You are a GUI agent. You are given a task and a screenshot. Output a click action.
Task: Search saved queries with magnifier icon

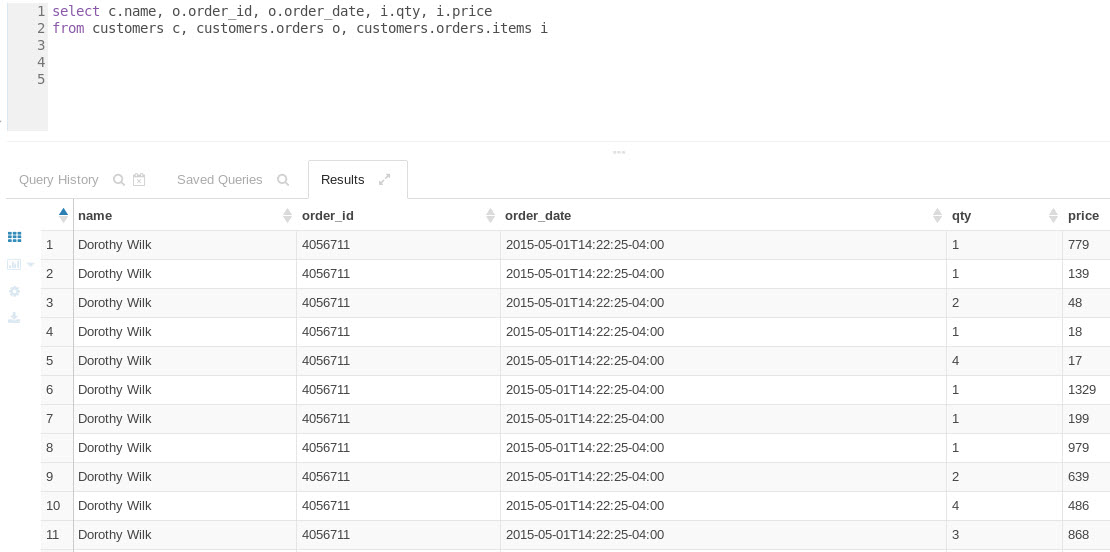coord(283,180)
